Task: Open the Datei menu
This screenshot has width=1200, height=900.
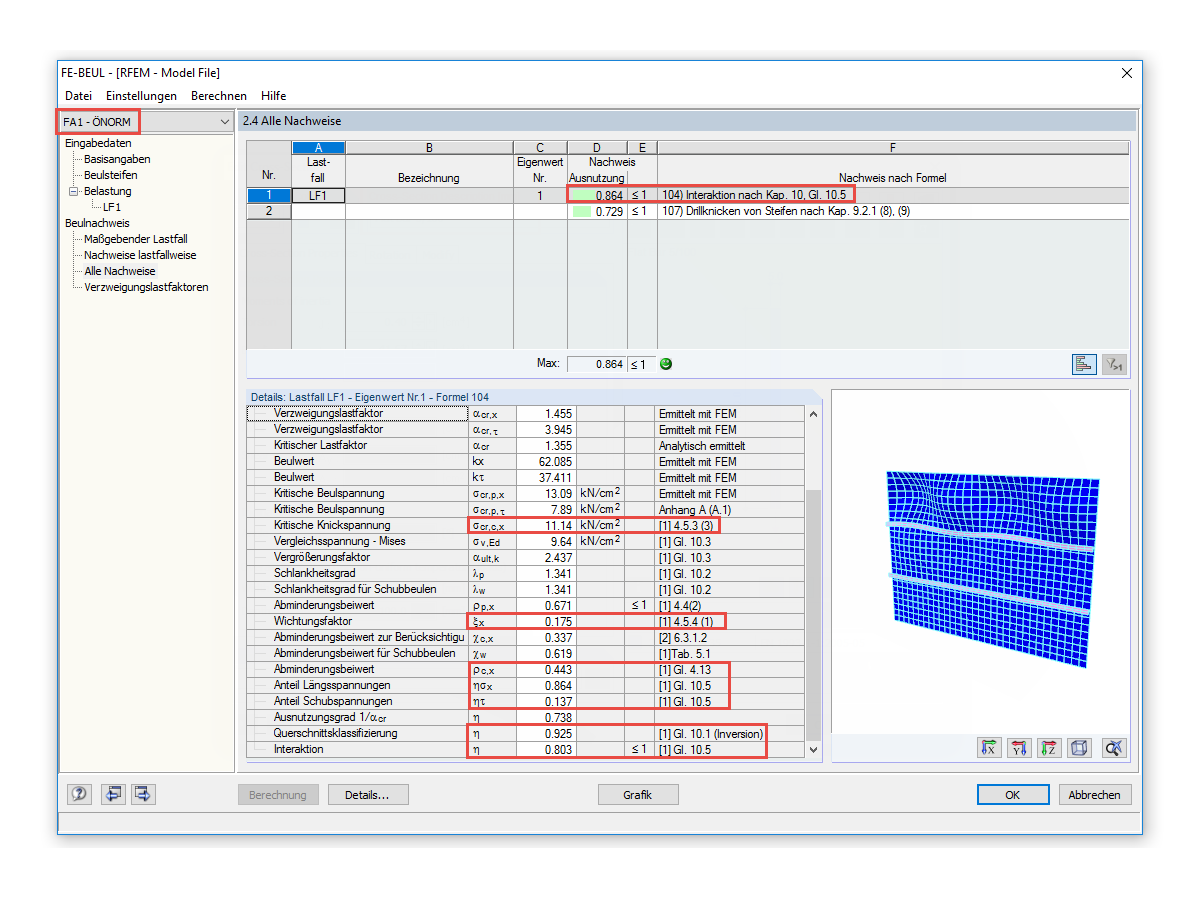Action: coord(78,96)
